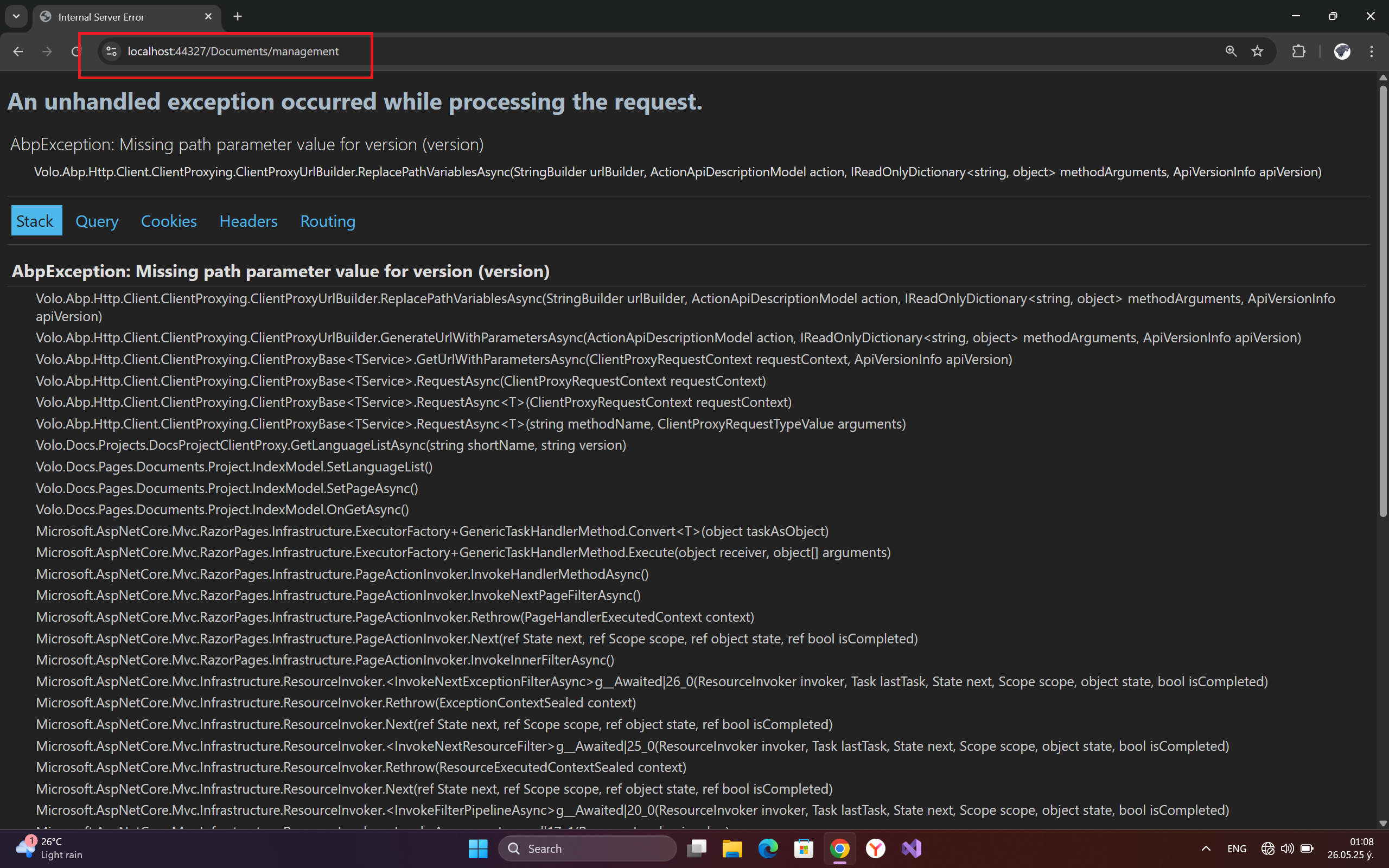Switch to the Query tab
This screenshot has width=1389, height=868.
tap(97, 221)
